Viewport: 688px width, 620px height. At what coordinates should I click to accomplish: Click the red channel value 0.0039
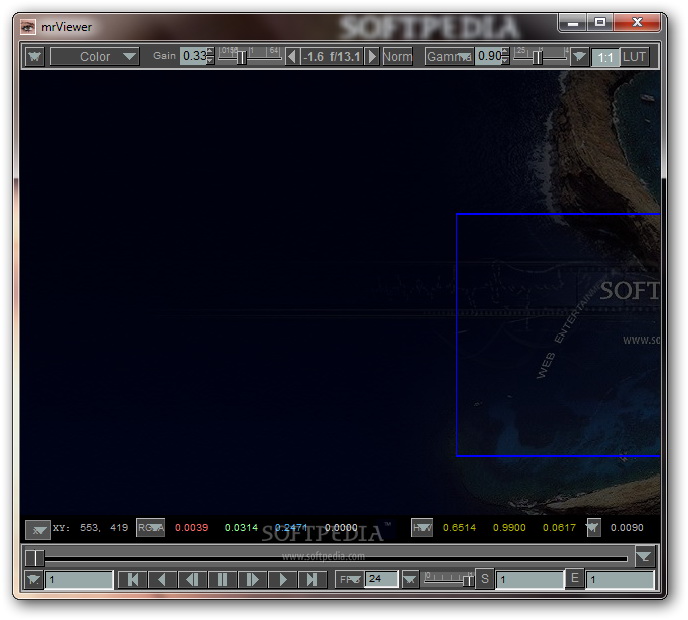[191, 527]
